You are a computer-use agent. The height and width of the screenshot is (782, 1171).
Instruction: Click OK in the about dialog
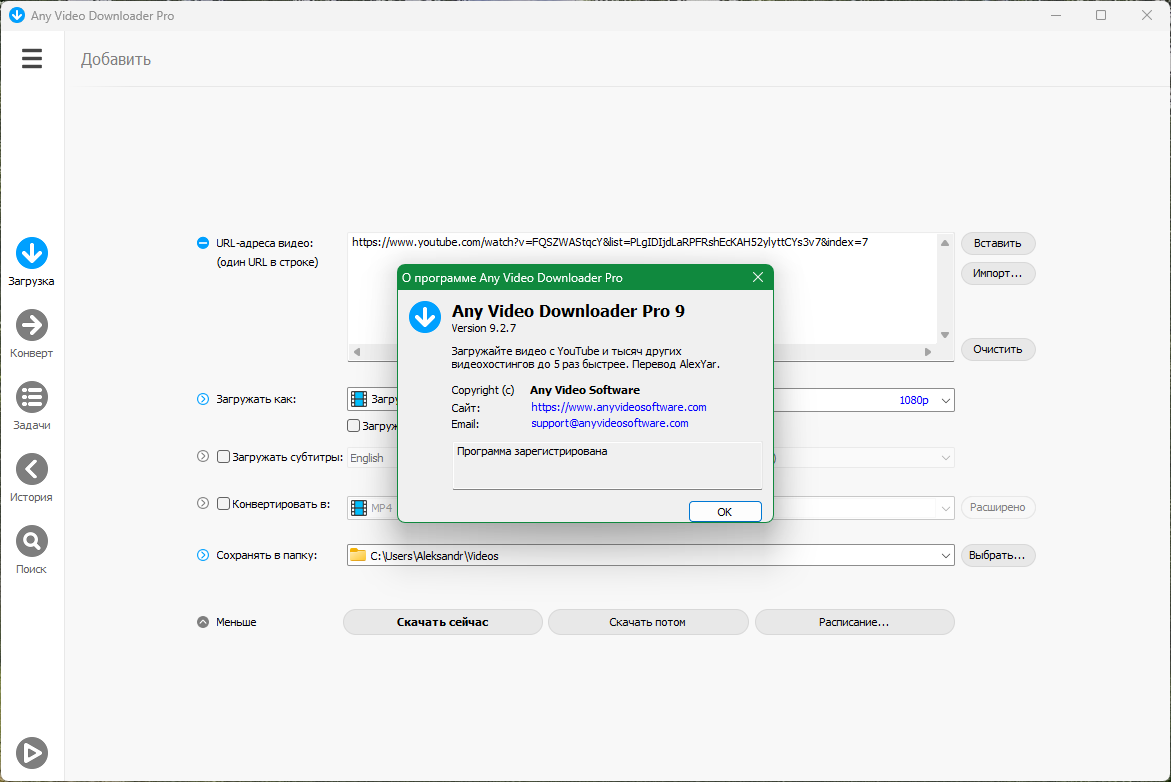point(724,512)
